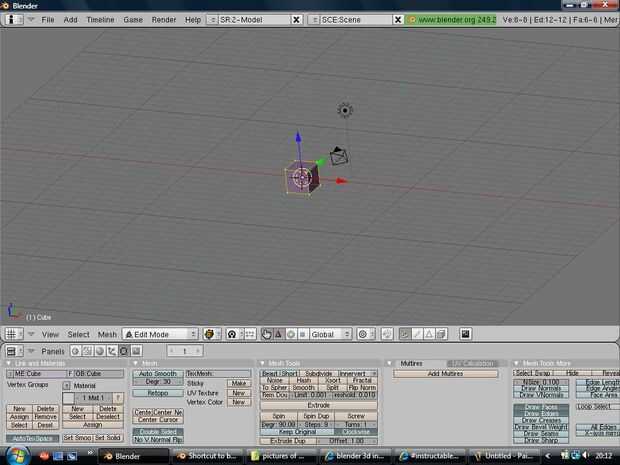
Task: Select the rotate manipulator circle icon
Action: point(291,334)
